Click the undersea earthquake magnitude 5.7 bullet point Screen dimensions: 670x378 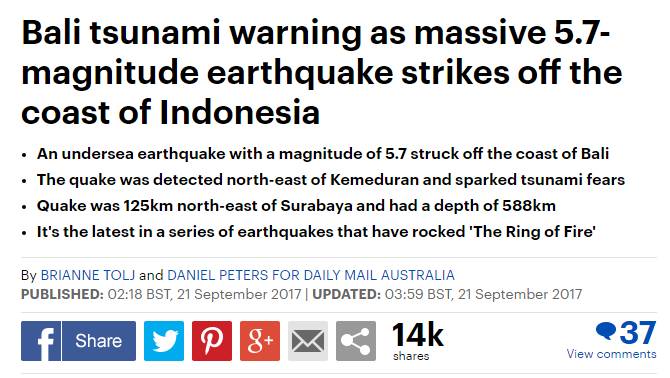323,154
